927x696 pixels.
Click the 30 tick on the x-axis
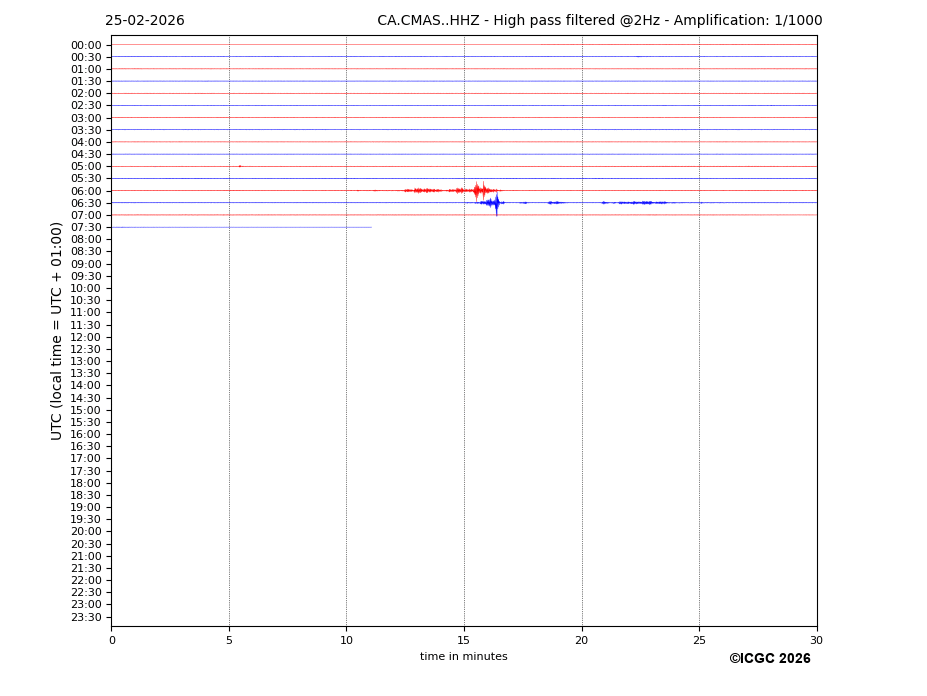816,640
